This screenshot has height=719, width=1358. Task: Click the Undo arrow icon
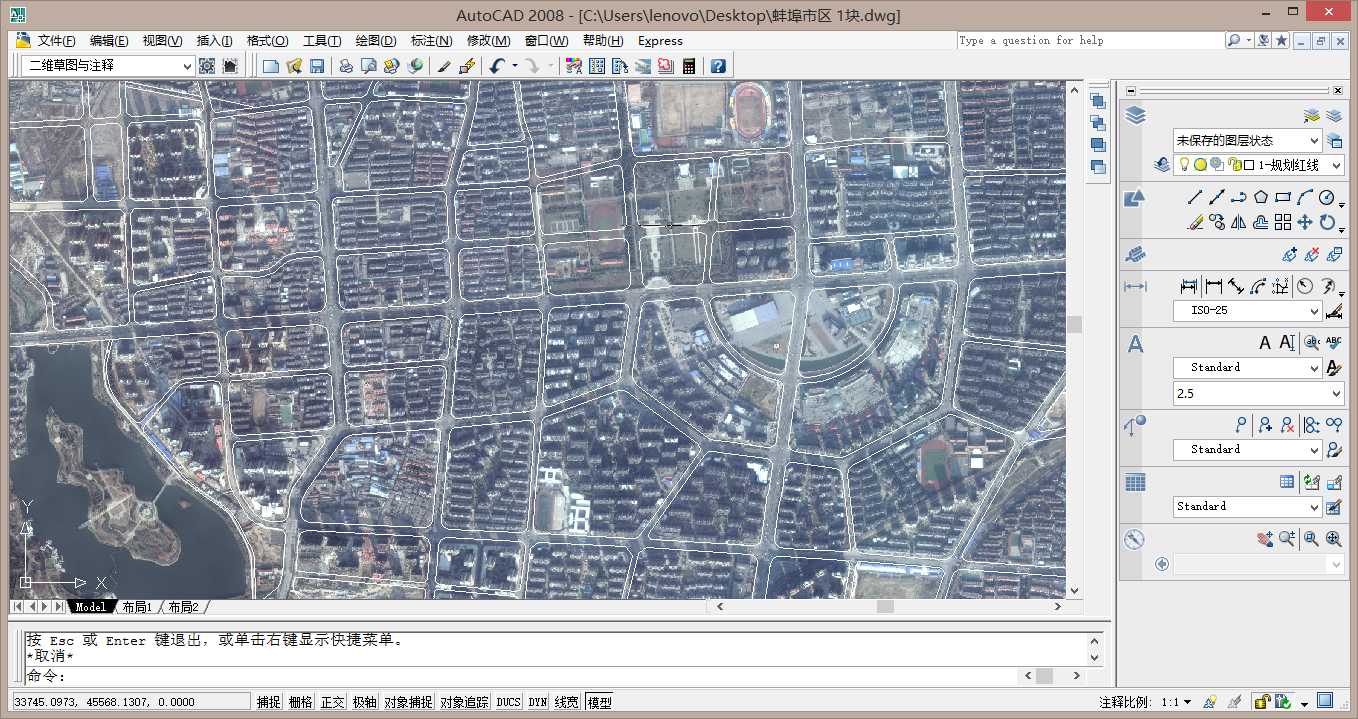[x=497, y=66]
